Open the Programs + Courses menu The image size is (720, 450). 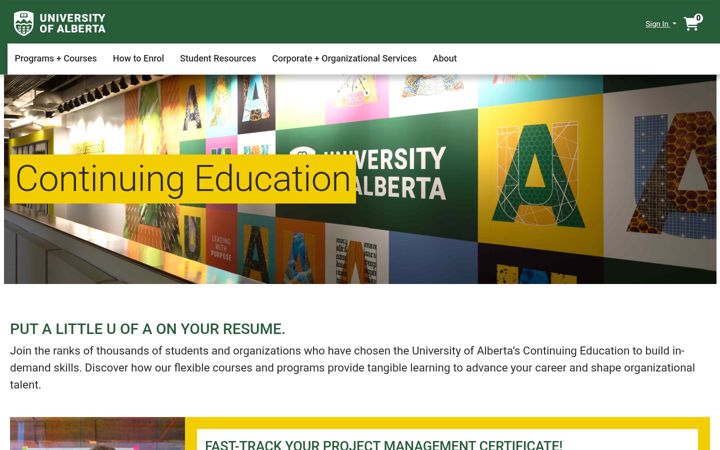click(x=56, y=58)
